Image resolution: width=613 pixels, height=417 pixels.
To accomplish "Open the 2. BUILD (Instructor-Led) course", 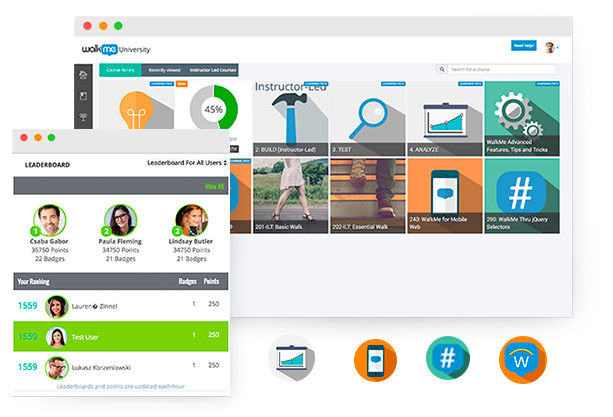I will pyautogui.click(x=290, y=119).
